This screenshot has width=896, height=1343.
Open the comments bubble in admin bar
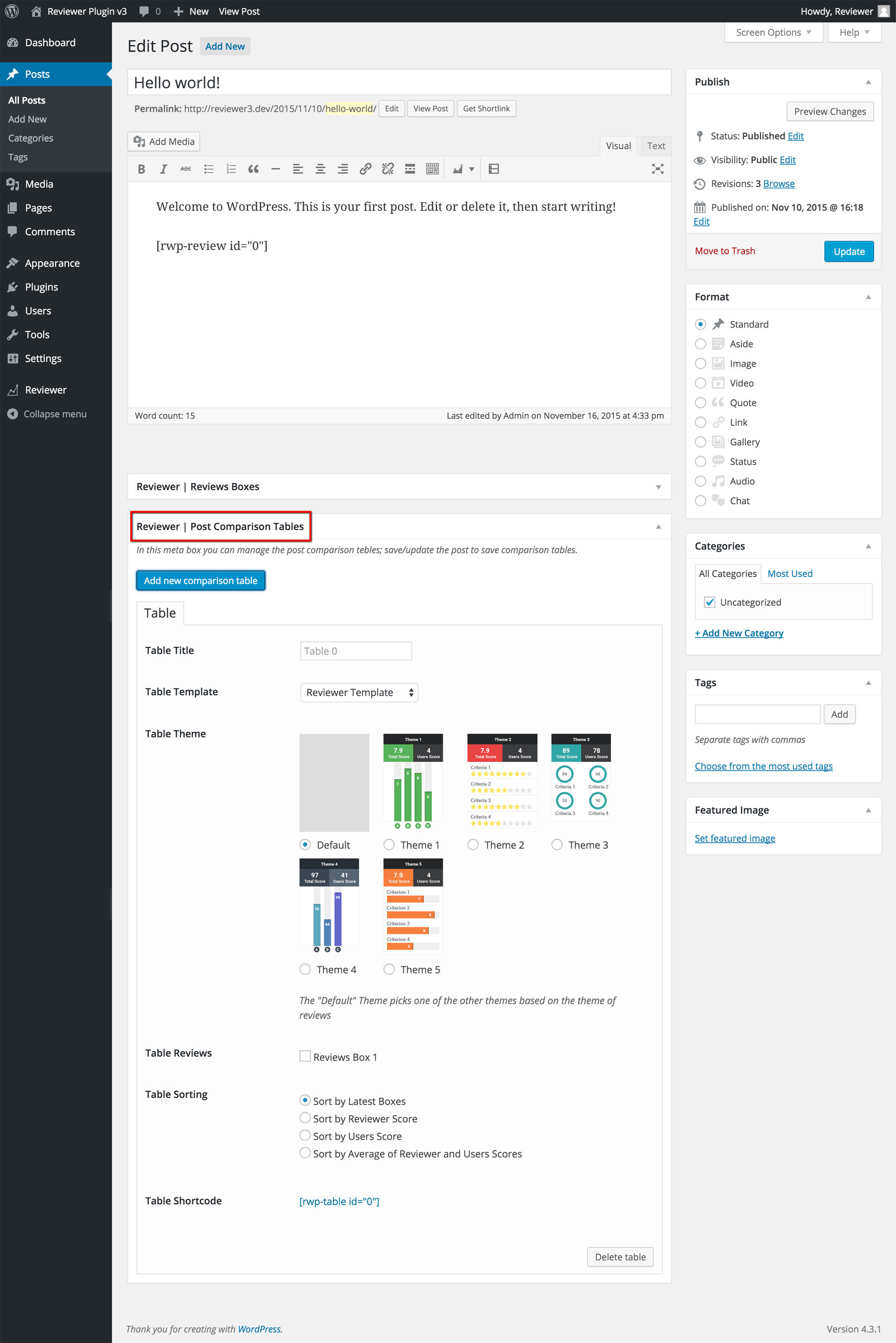coord(150,11)
